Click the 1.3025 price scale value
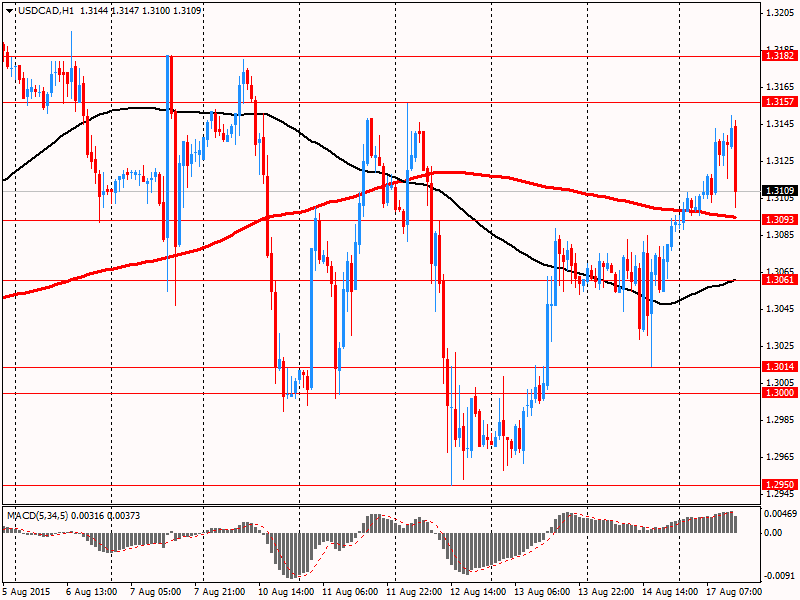 coord(780,346)
